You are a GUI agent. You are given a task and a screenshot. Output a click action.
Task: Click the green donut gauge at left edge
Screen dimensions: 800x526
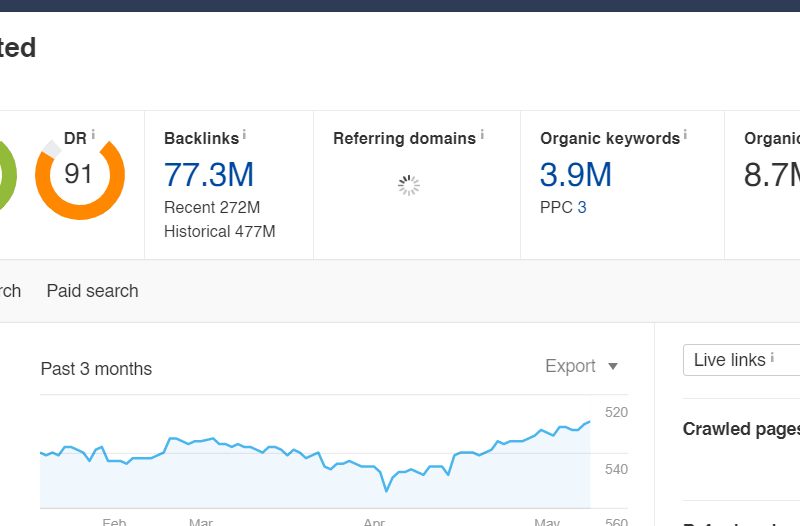[5, 175]
